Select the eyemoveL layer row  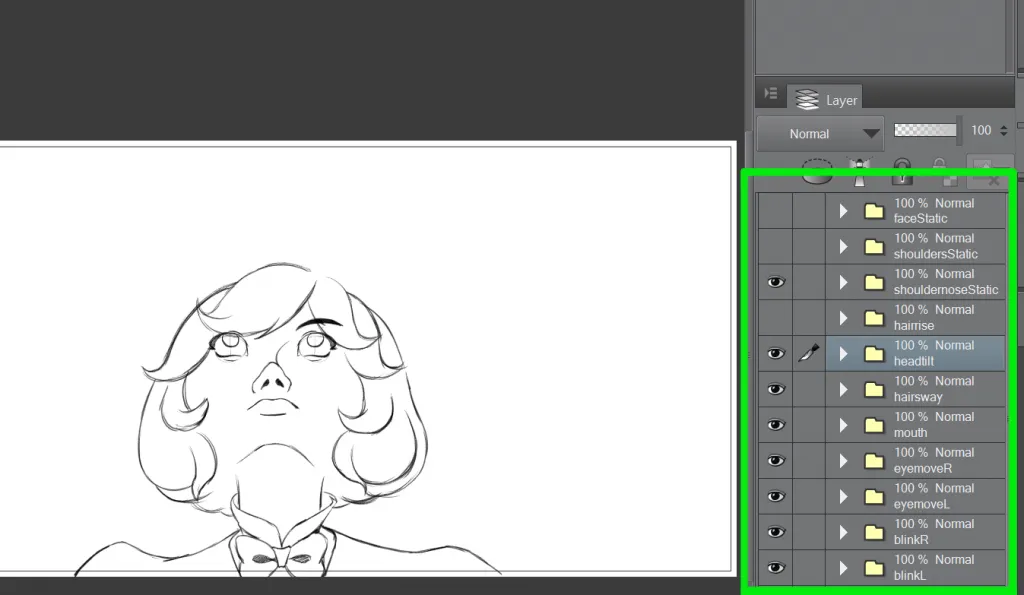click(x=930, y=495)
